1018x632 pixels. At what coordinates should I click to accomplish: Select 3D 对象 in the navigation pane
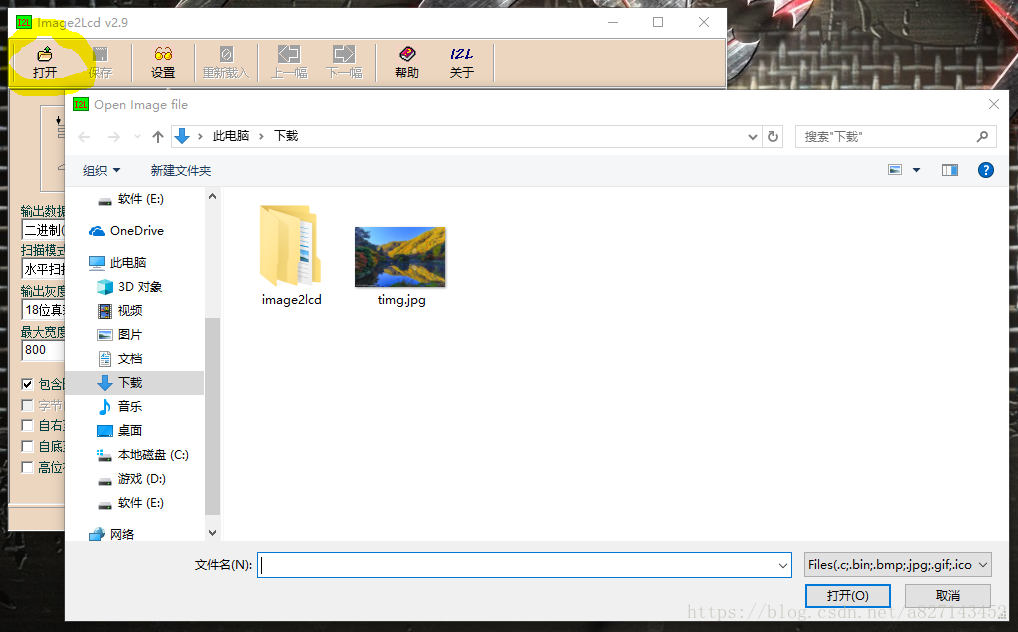(134, 286)
